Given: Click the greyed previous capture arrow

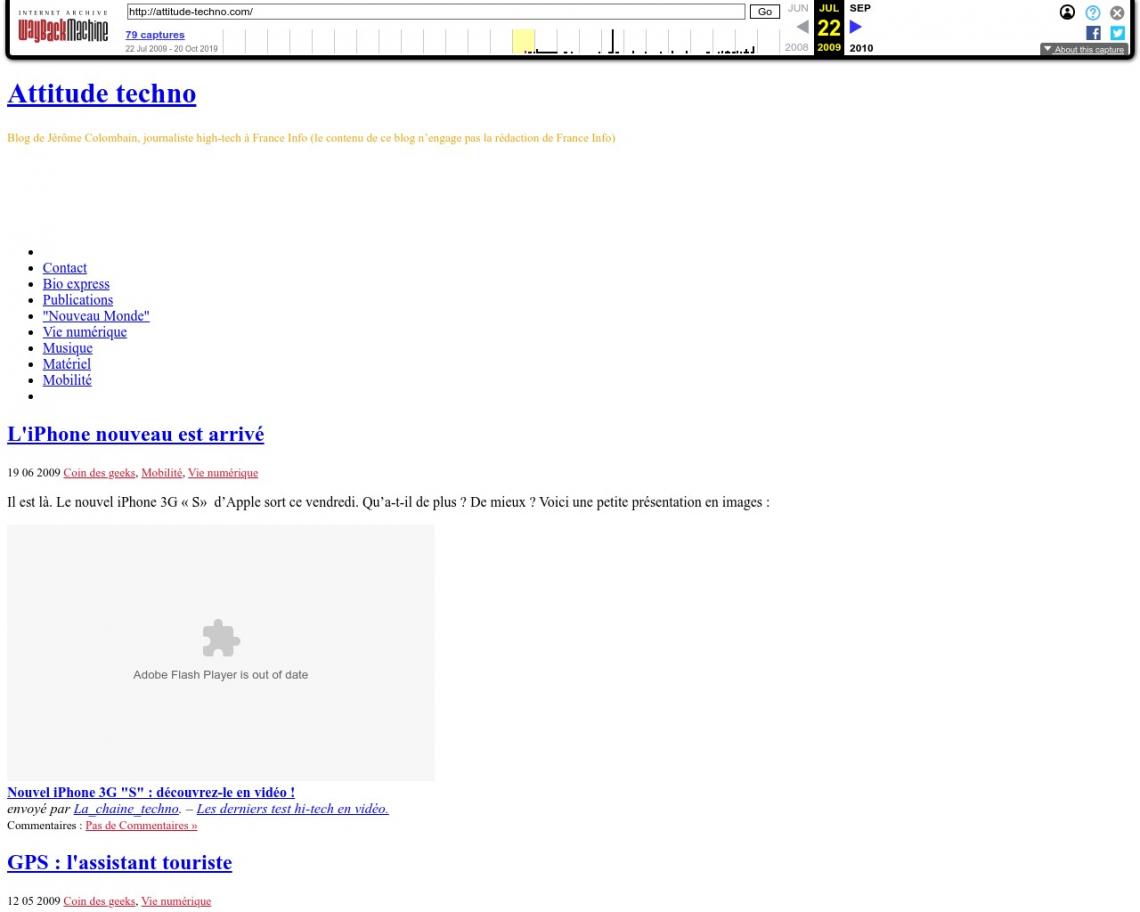Looking at the screenshot, I should 802,27.
